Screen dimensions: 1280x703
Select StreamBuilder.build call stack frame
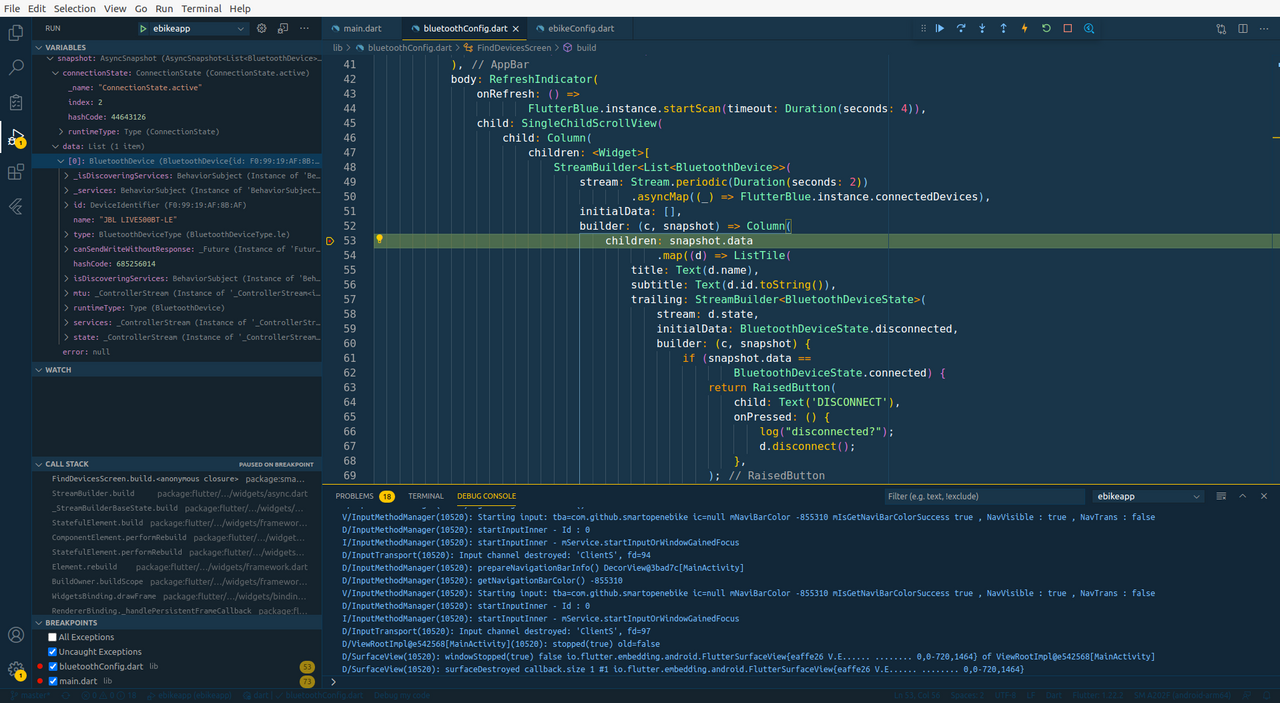(177, 493)
